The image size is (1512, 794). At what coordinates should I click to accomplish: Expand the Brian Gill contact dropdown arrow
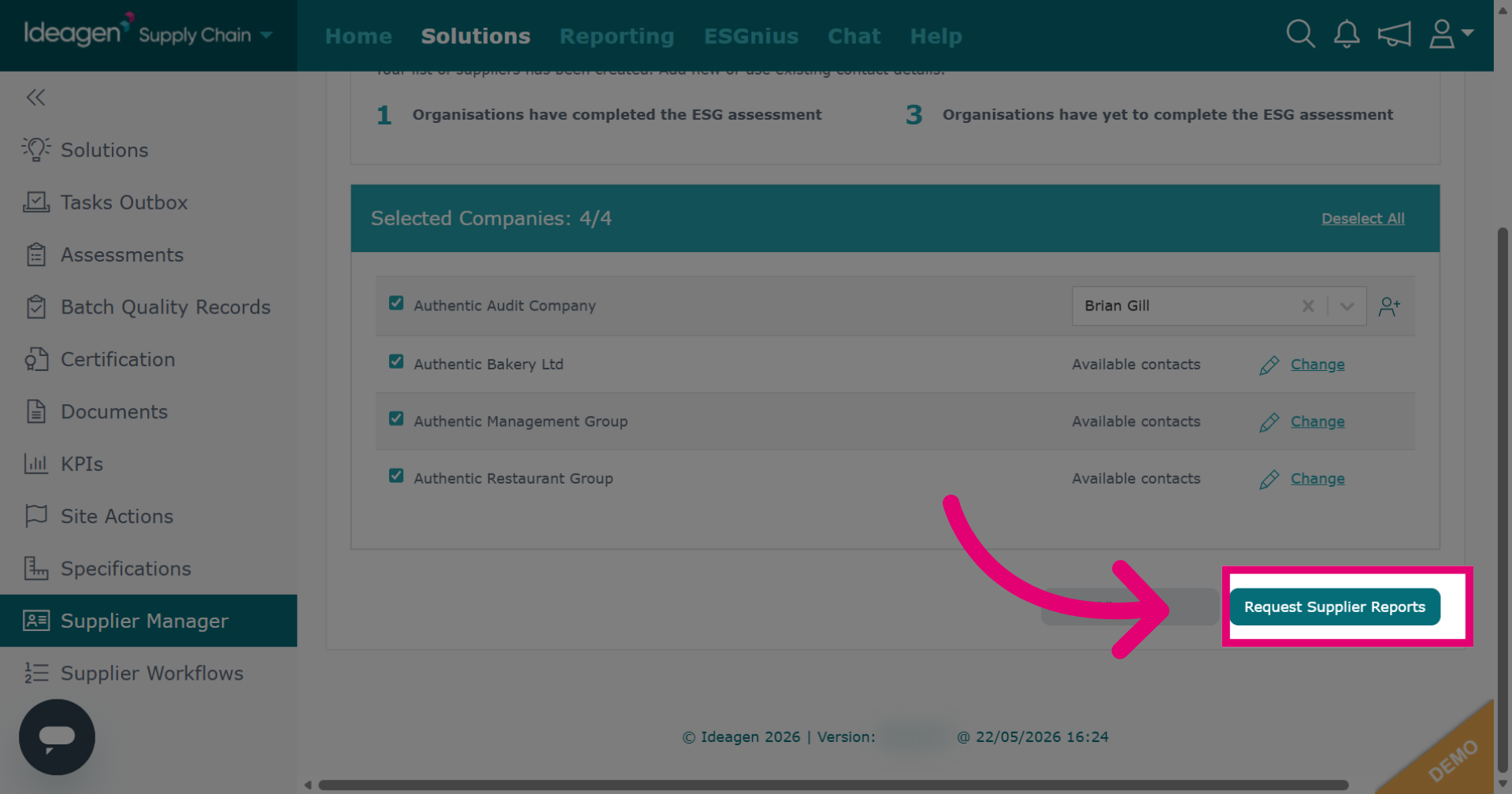click(1347, 306)
